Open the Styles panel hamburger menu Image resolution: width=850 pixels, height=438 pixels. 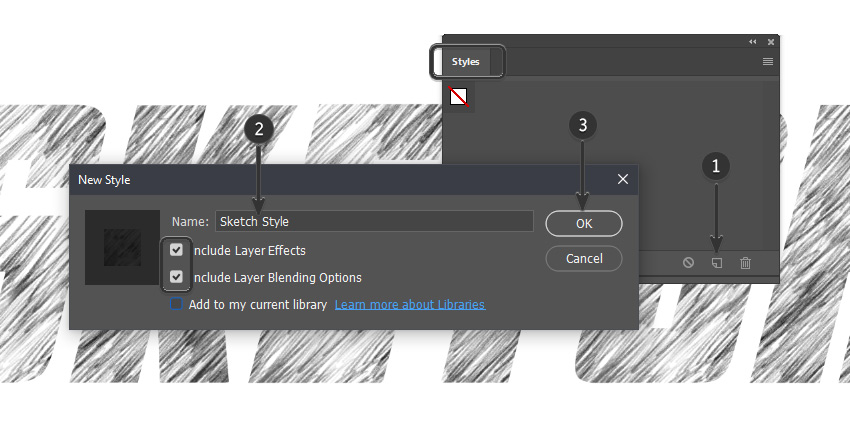[768, 61]
